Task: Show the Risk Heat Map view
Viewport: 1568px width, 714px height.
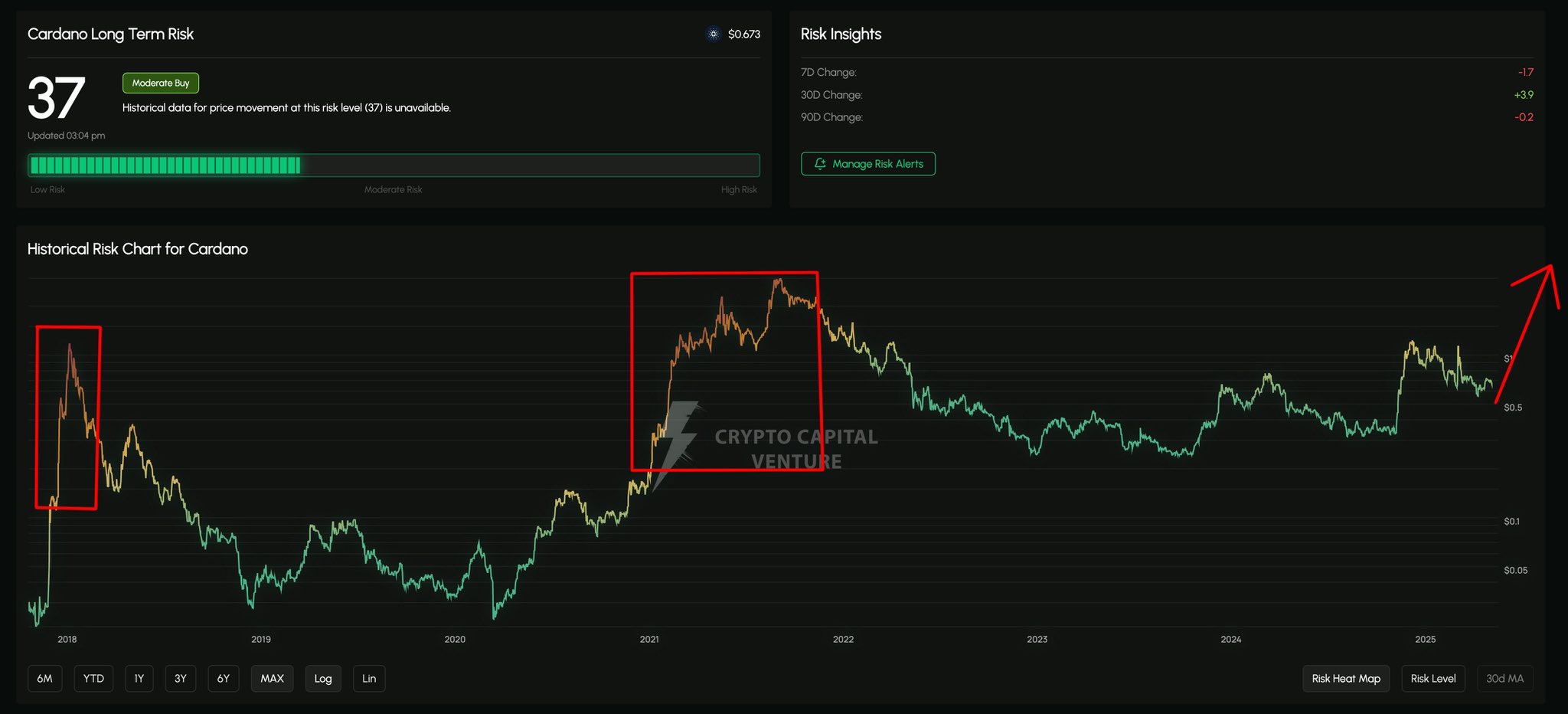Action: tap(1346, 679)
